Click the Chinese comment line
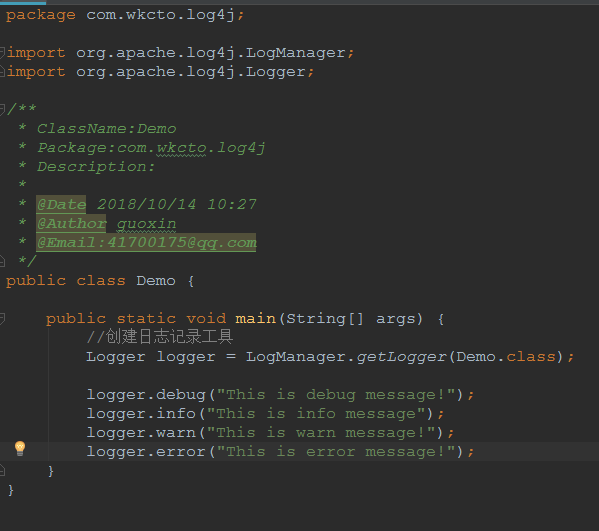Viewport: 599px width, 531px height. 160,337
